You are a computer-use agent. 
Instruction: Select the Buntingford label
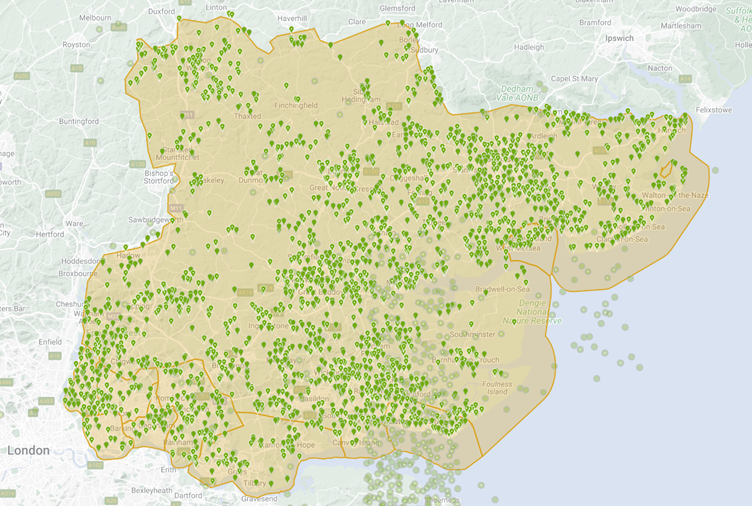79,121
